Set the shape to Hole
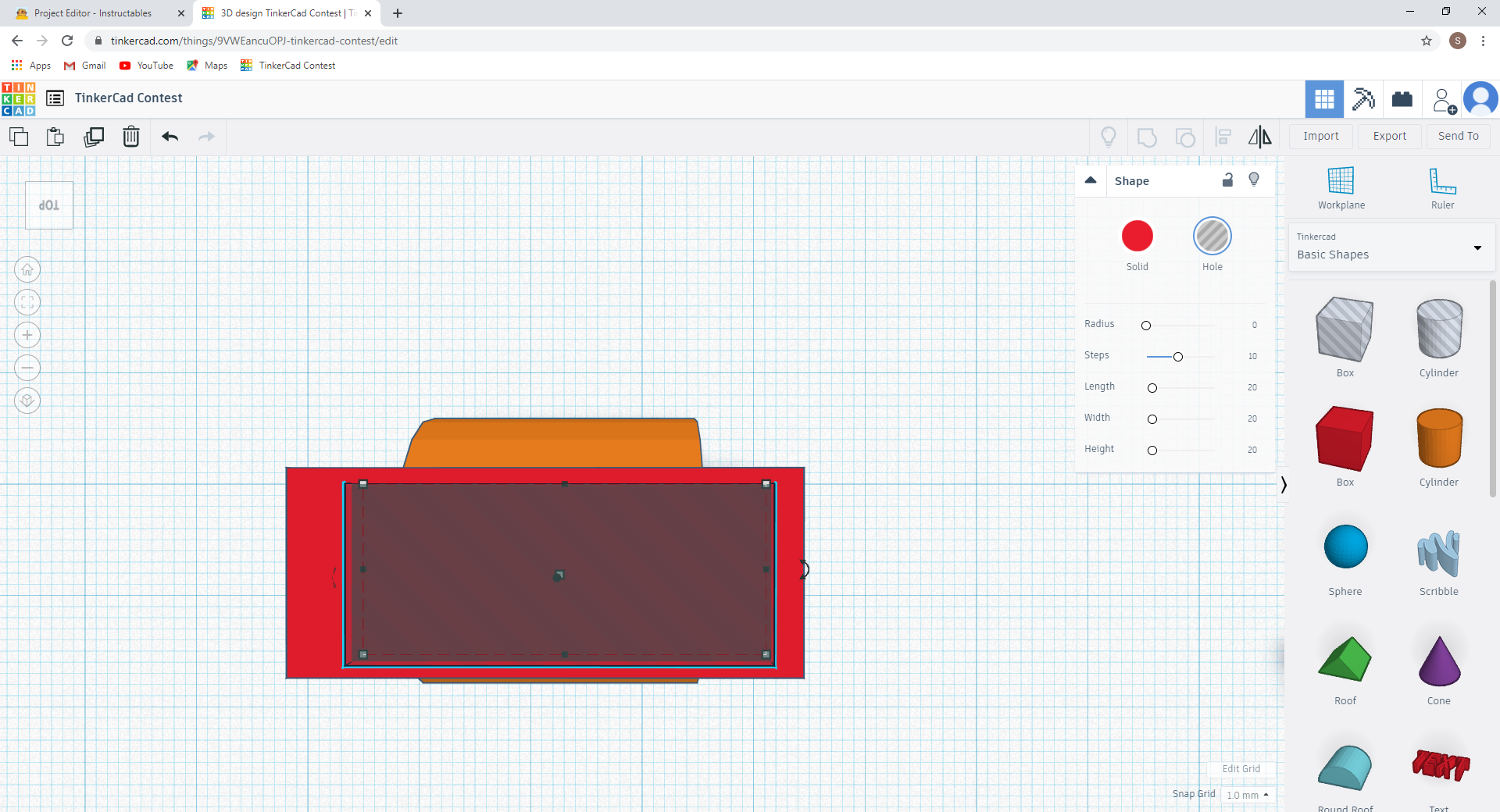Screen dimensions: 1500x812 click(1212, 236)
